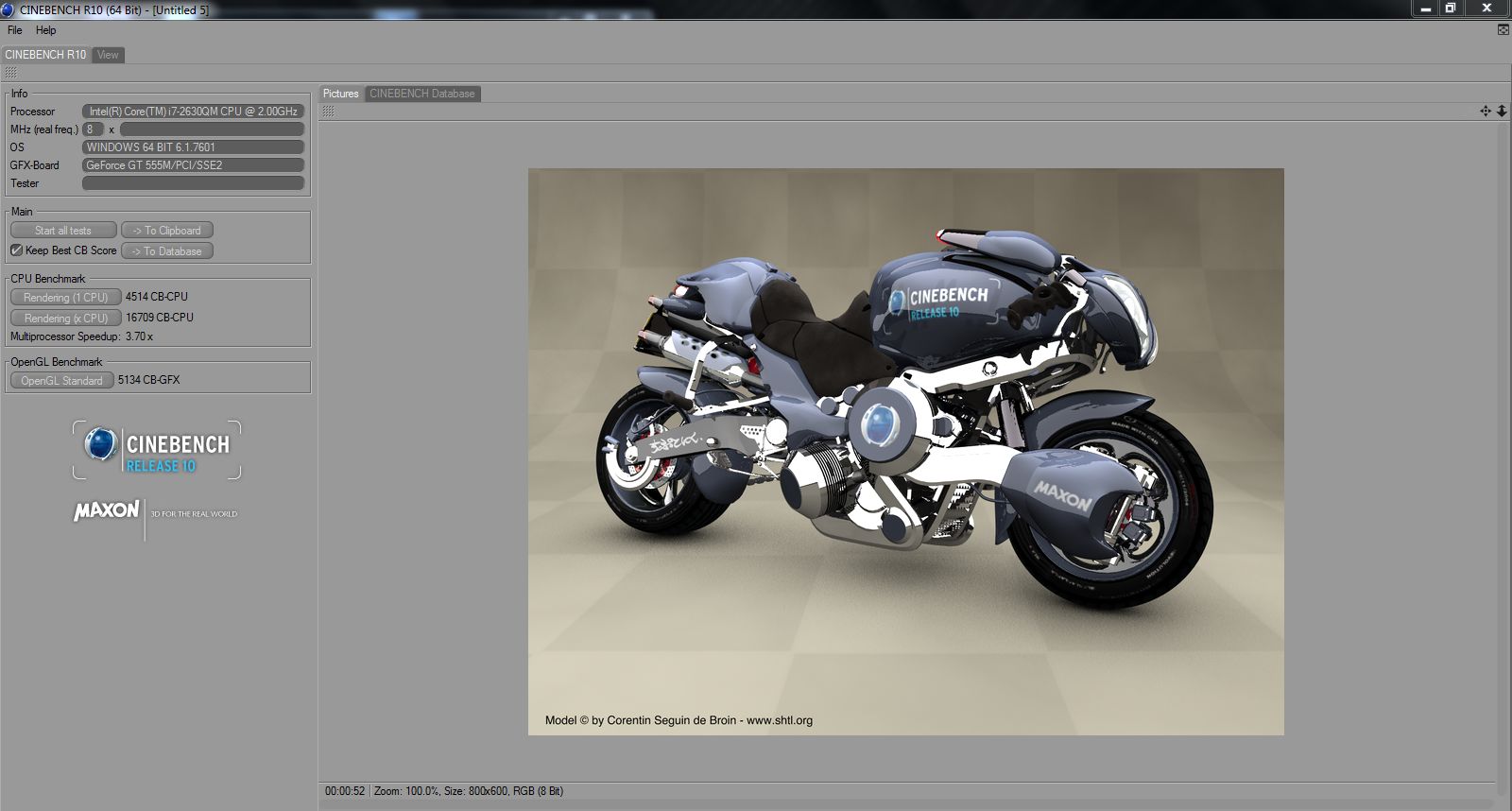The image size is (1512, 811).
Task: Click the down-arrow zoom icon in picture viewer
Action: (x=1502, y=112)
